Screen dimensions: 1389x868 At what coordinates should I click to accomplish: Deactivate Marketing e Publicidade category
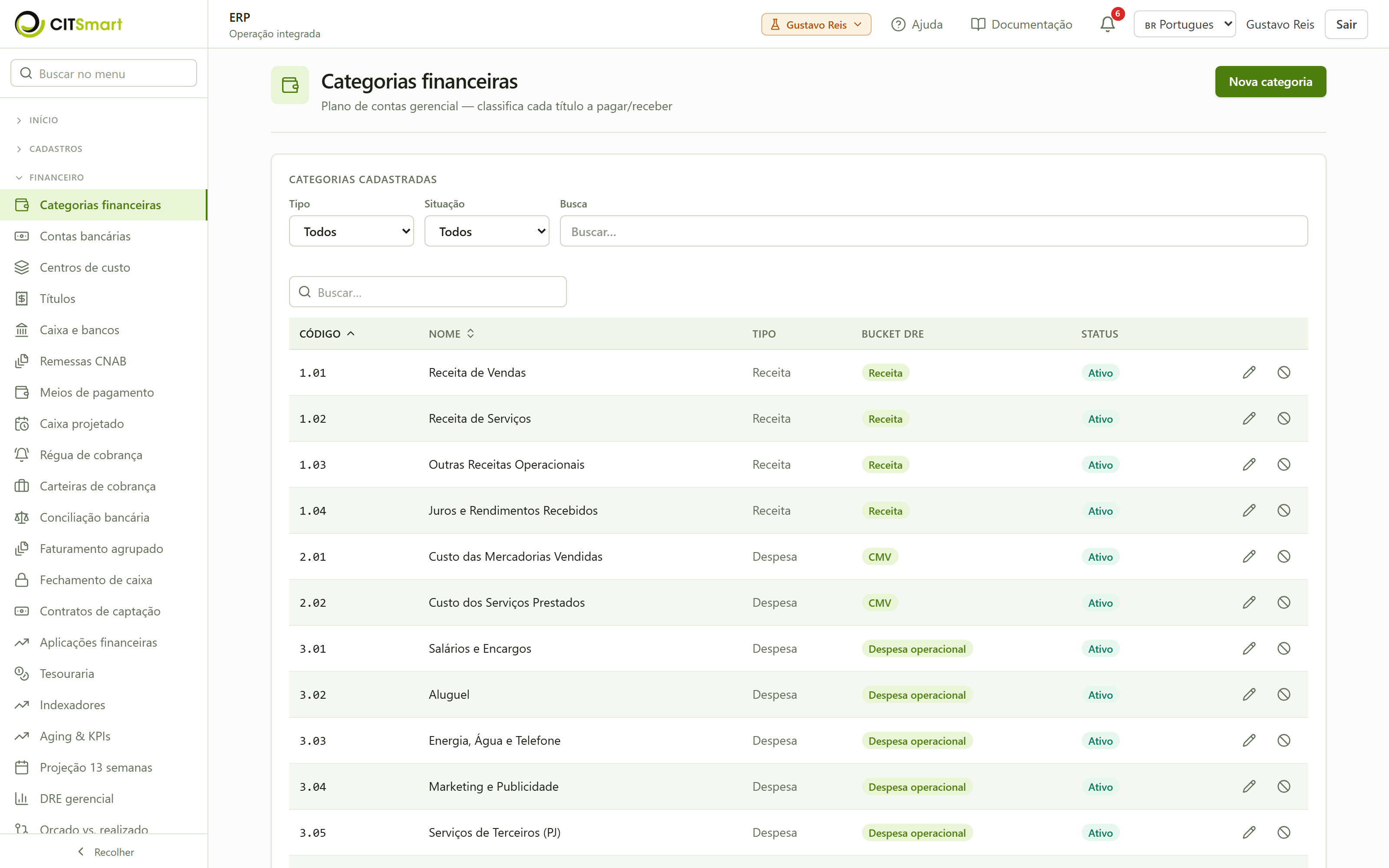1284,786
